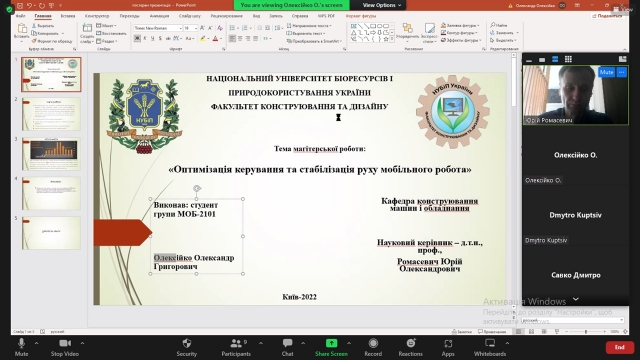Switch to reading view in status bar
Screen dimensions: 640x360
pos(544,331)
